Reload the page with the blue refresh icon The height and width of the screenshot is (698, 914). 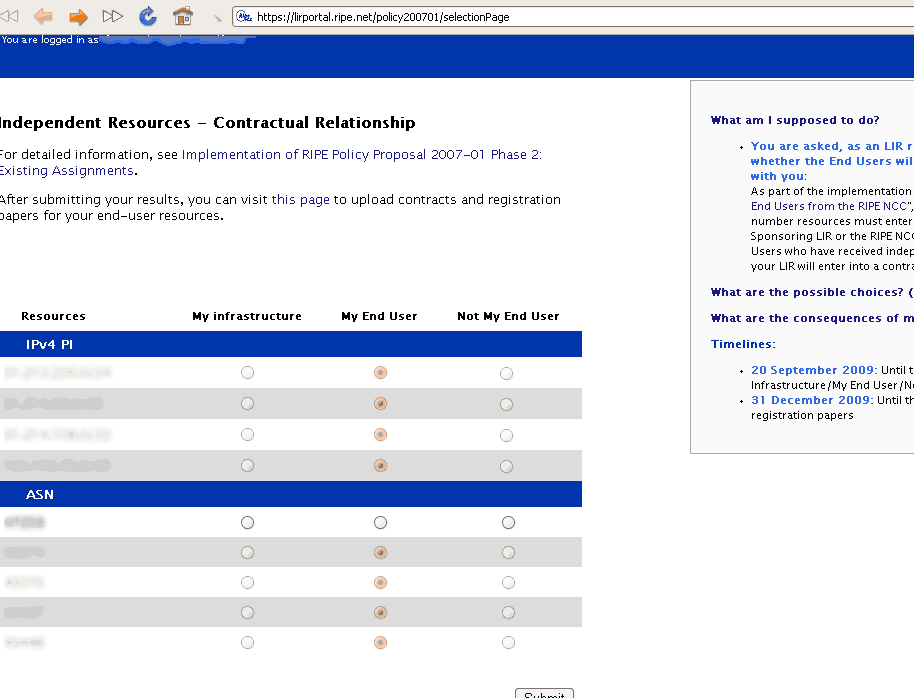coord(148,16)
